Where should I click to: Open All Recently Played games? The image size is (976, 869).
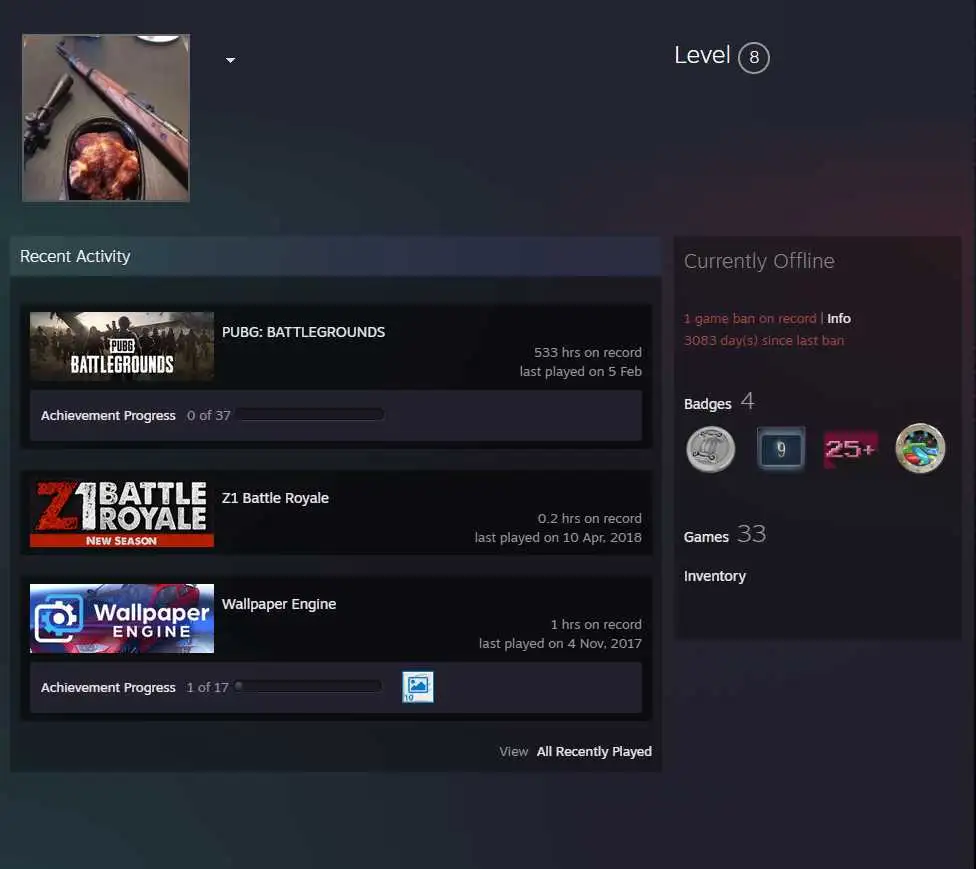pyautogui.click(x=594, y=752)
